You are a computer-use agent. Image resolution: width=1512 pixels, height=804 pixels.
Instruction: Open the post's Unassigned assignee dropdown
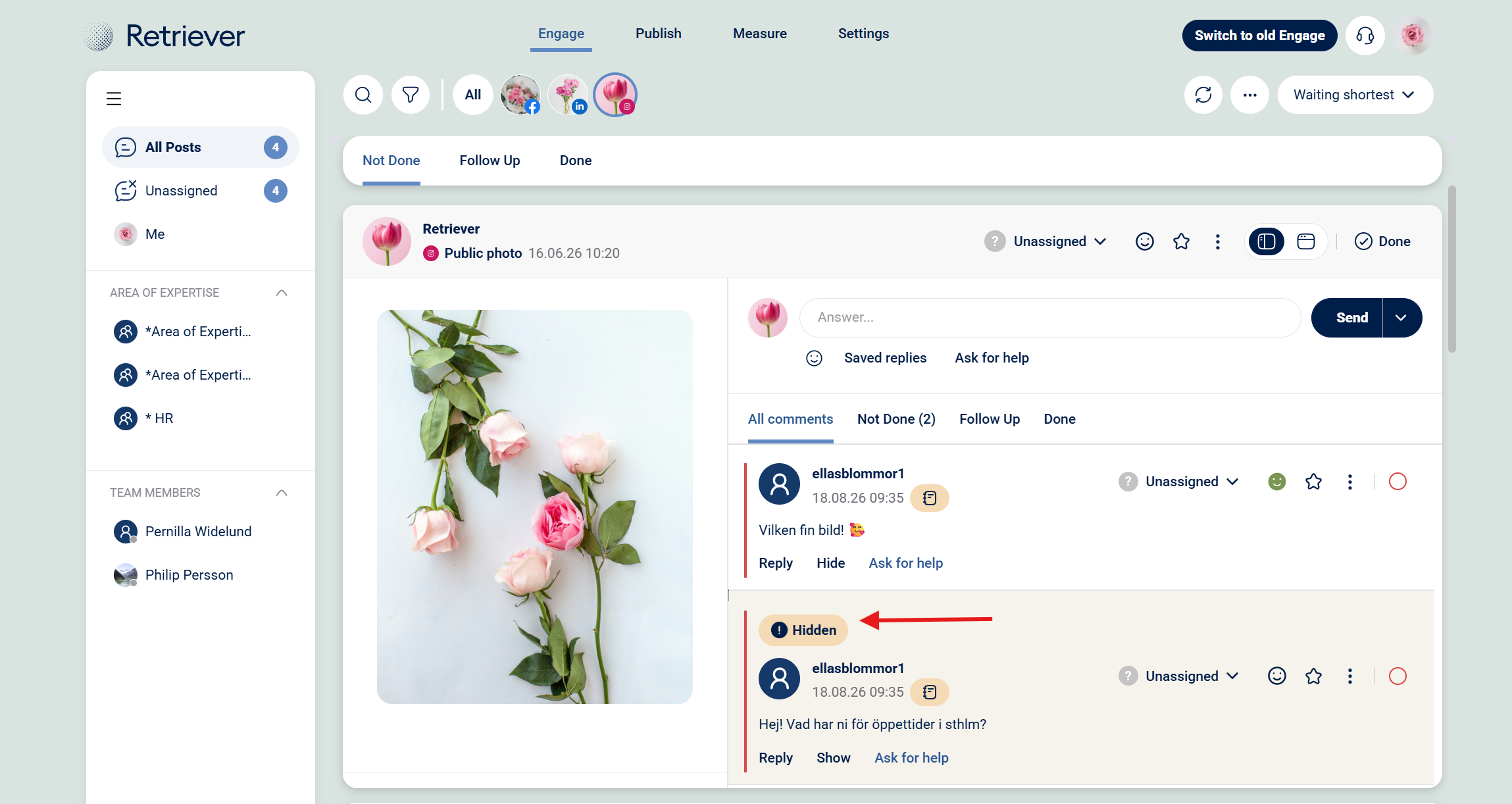point(1046,241)
